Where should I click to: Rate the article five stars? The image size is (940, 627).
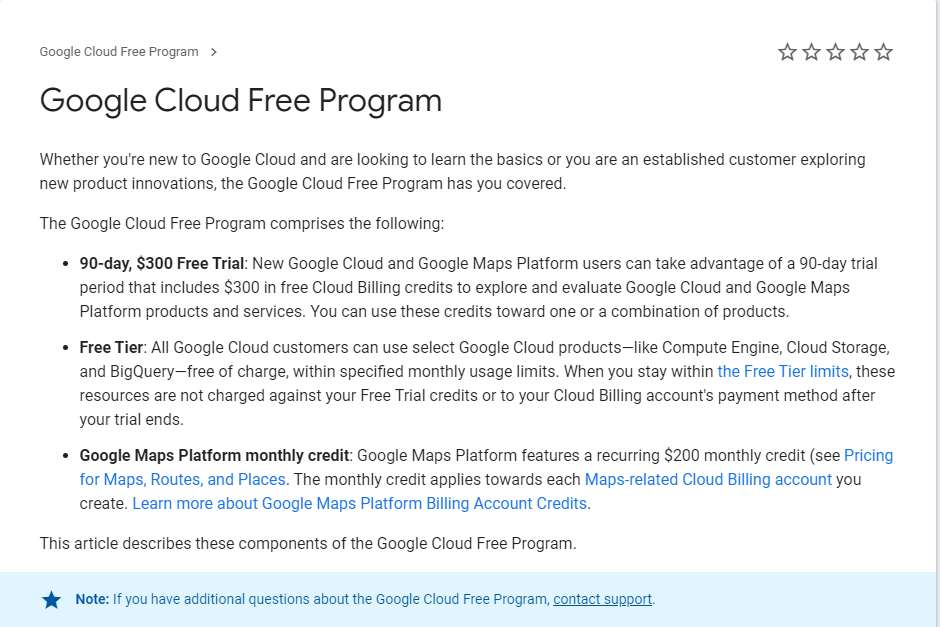coord(883,52)
